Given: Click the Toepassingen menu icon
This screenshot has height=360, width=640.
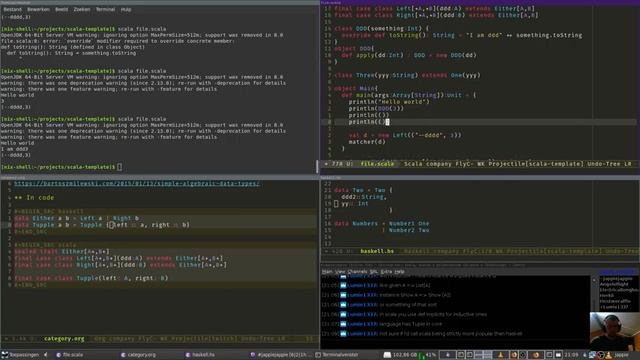Looking at the screenshot, I should (x=5, y=355).
